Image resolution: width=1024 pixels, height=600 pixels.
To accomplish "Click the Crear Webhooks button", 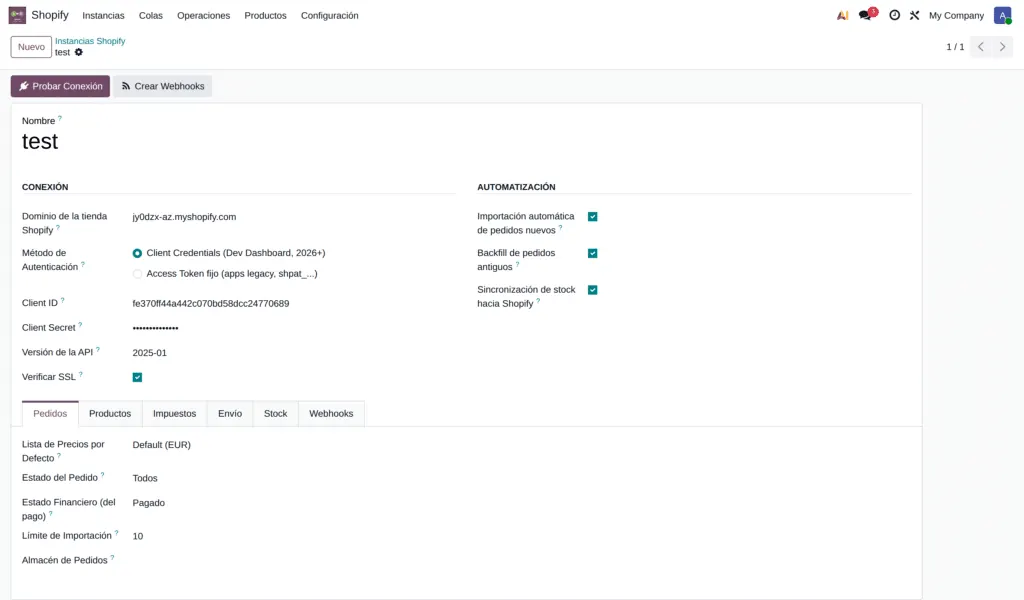I will click(163, 86).
